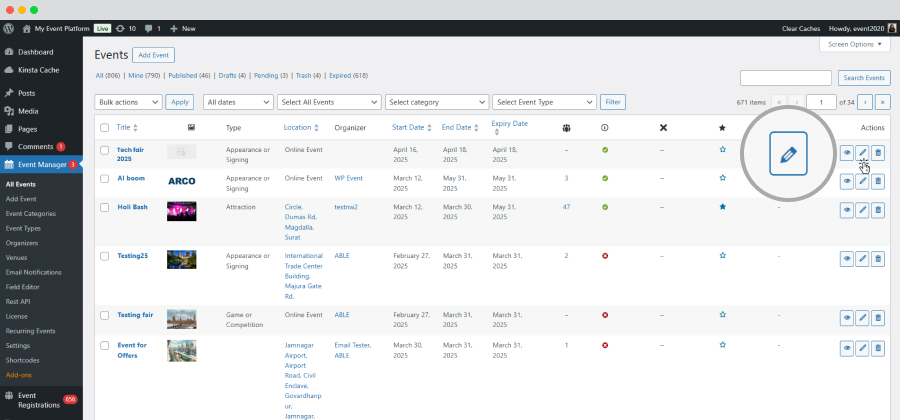Edit the Testing25 event

[x=862, y=259]
